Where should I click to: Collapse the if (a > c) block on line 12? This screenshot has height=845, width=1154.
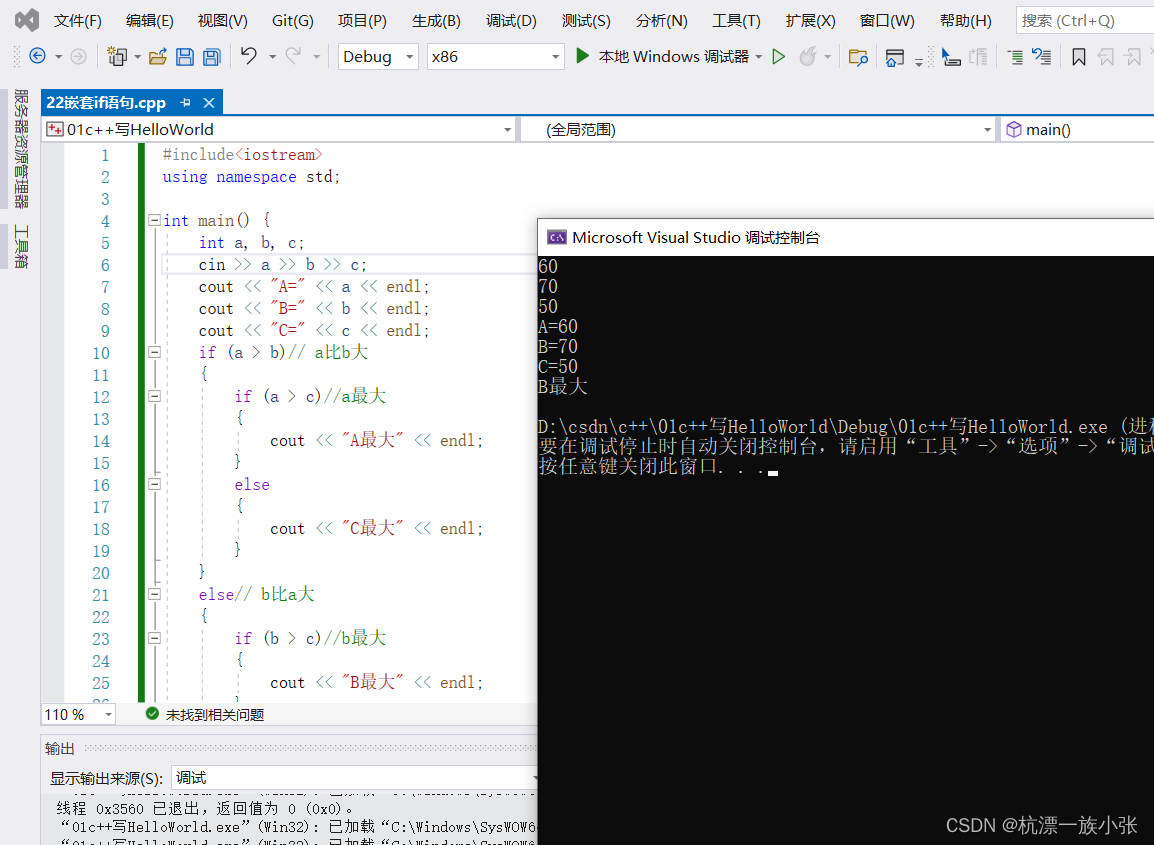(x=154, y=396)
